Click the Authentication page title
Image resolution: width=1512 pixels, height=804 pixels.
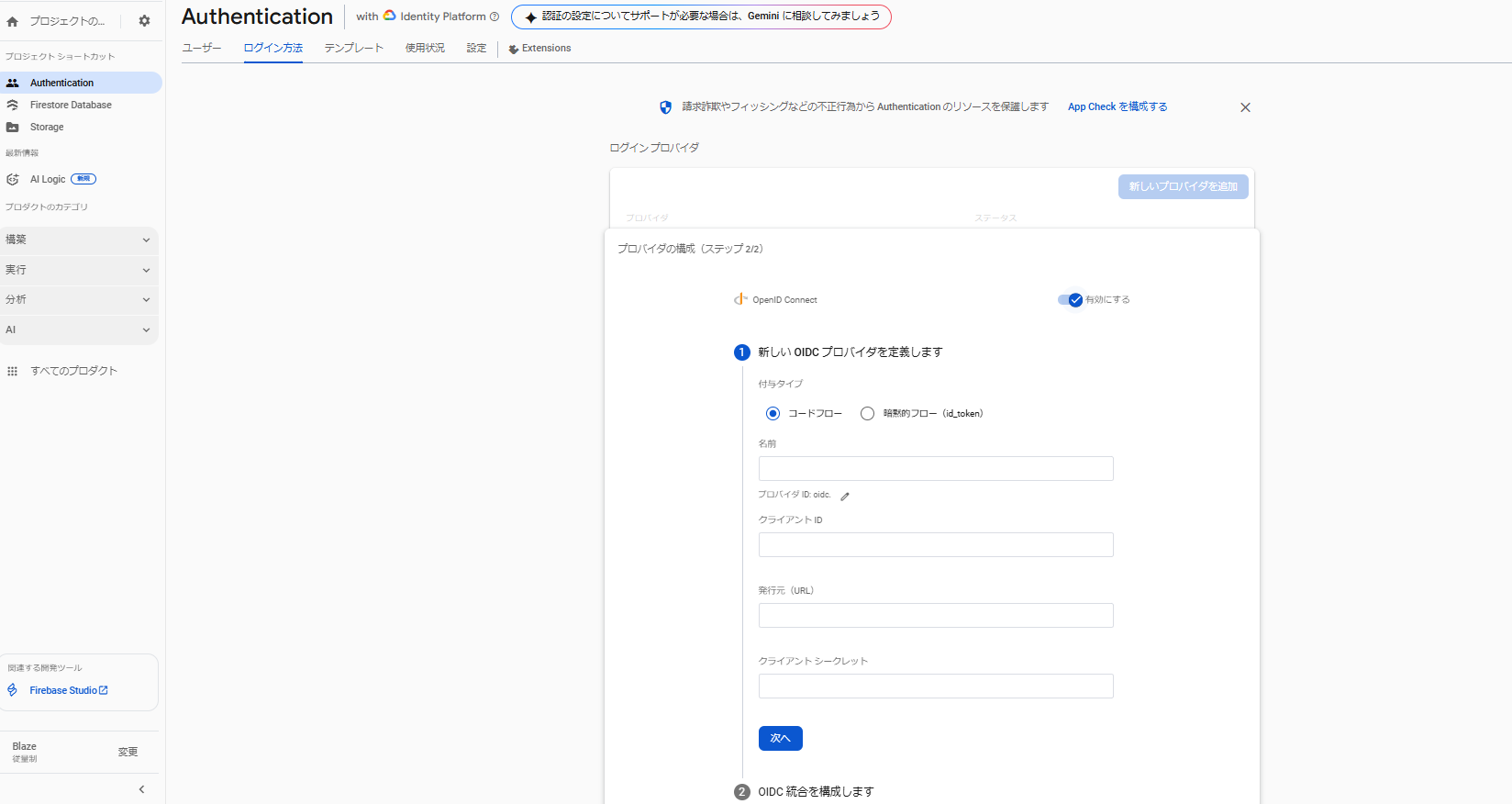tap(257, 17)
